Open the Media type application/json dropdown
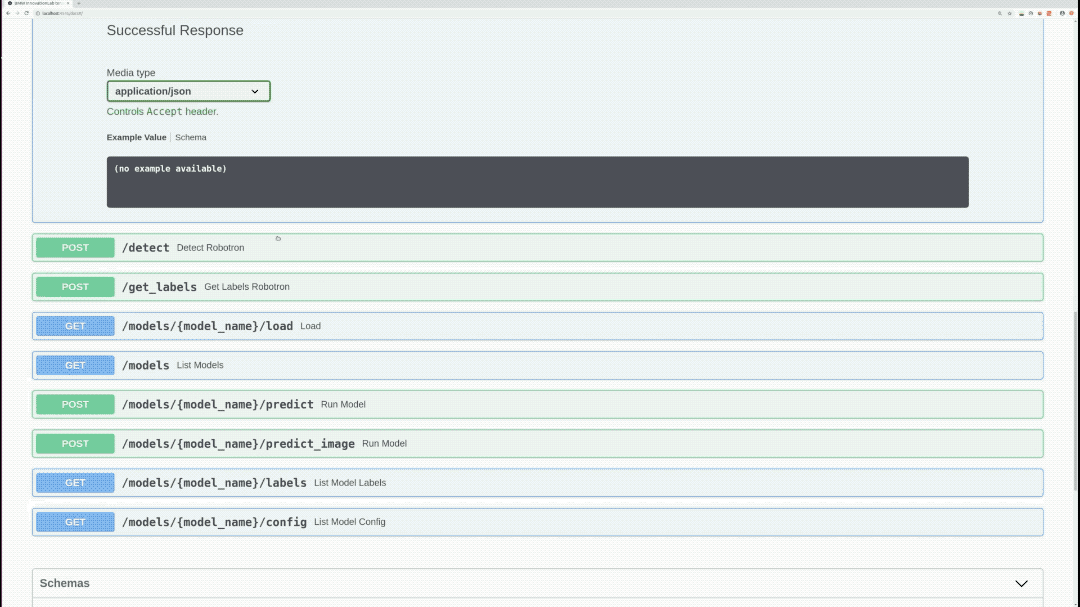The image size is (1080, 607). point(188,91)
